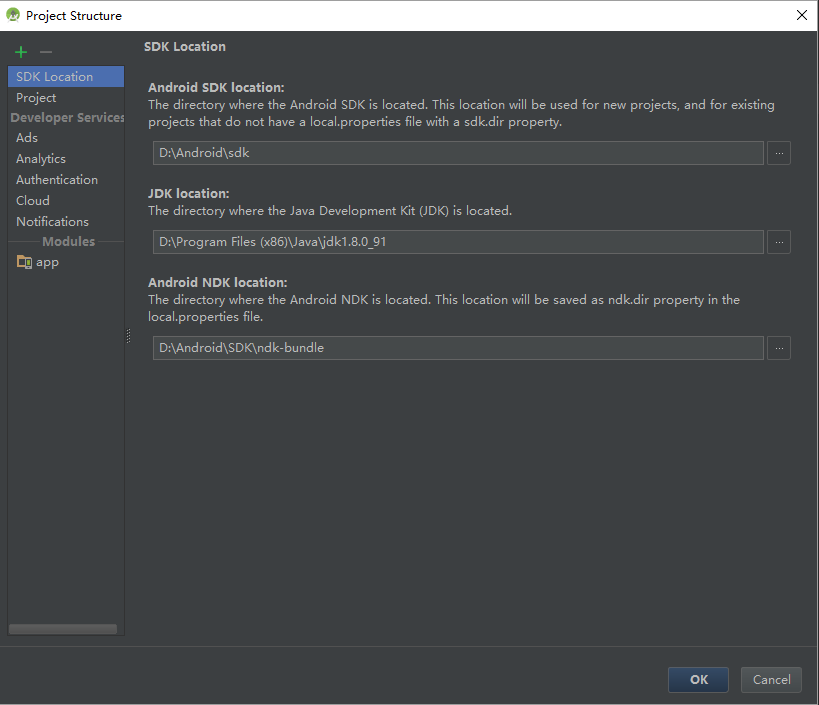The width and height of the screenshot is (819, 705).
Task: Select the Cloud developer service
Action: point(33,201)
